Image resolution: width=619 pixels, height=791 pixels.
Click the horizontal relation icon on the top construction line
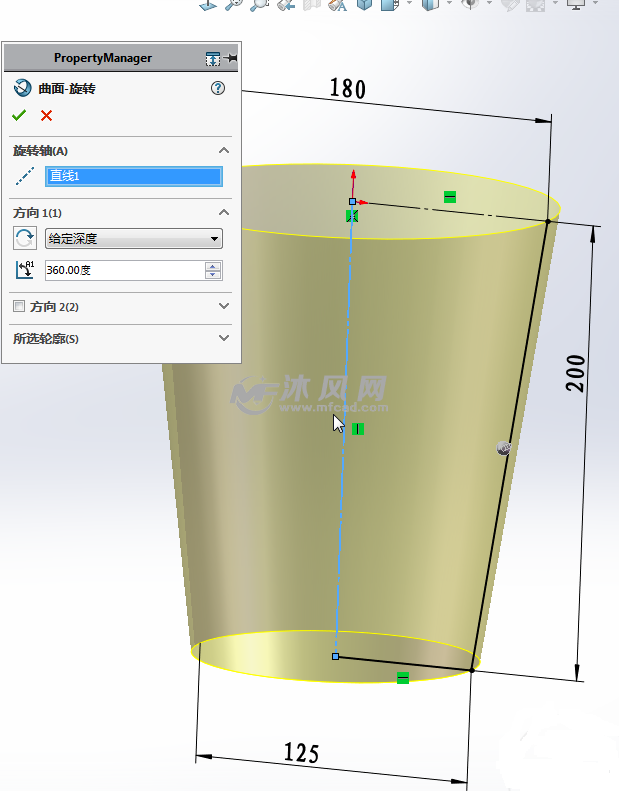[x=450, y=197]
